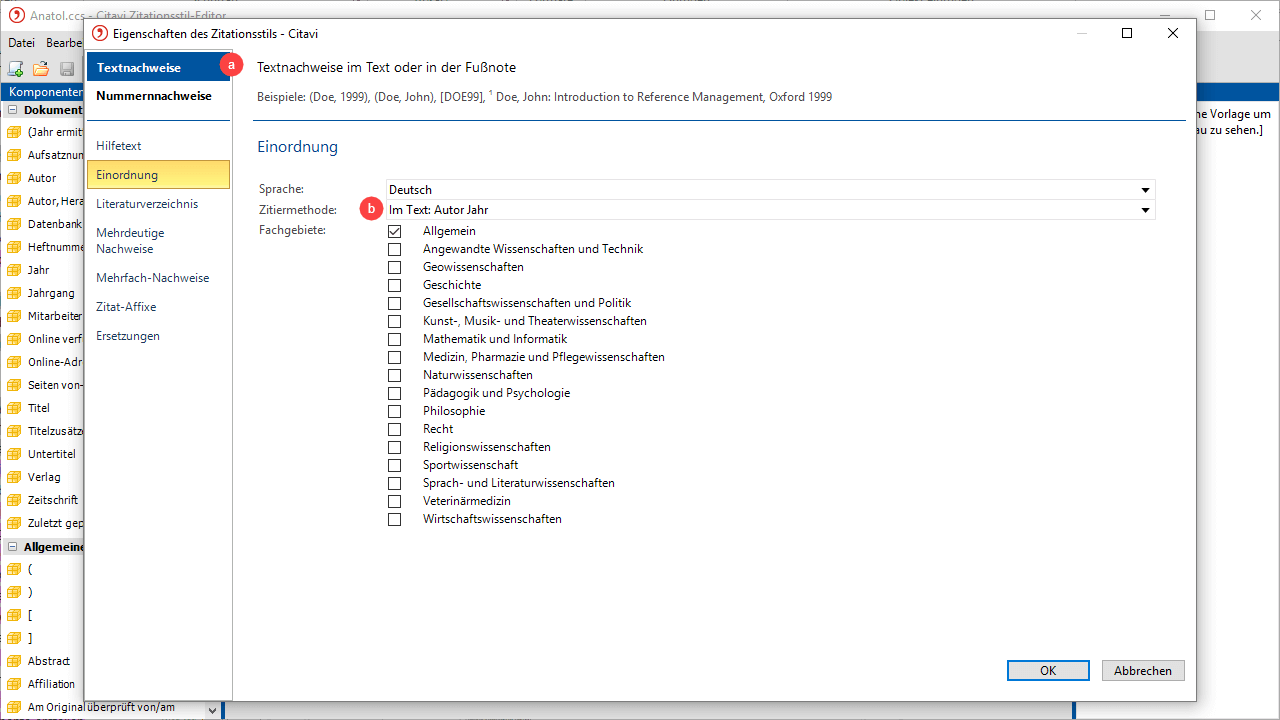The image size is (1280, 720).
Task: Collapse the Dokument component group
Action: tap(13, 110)
